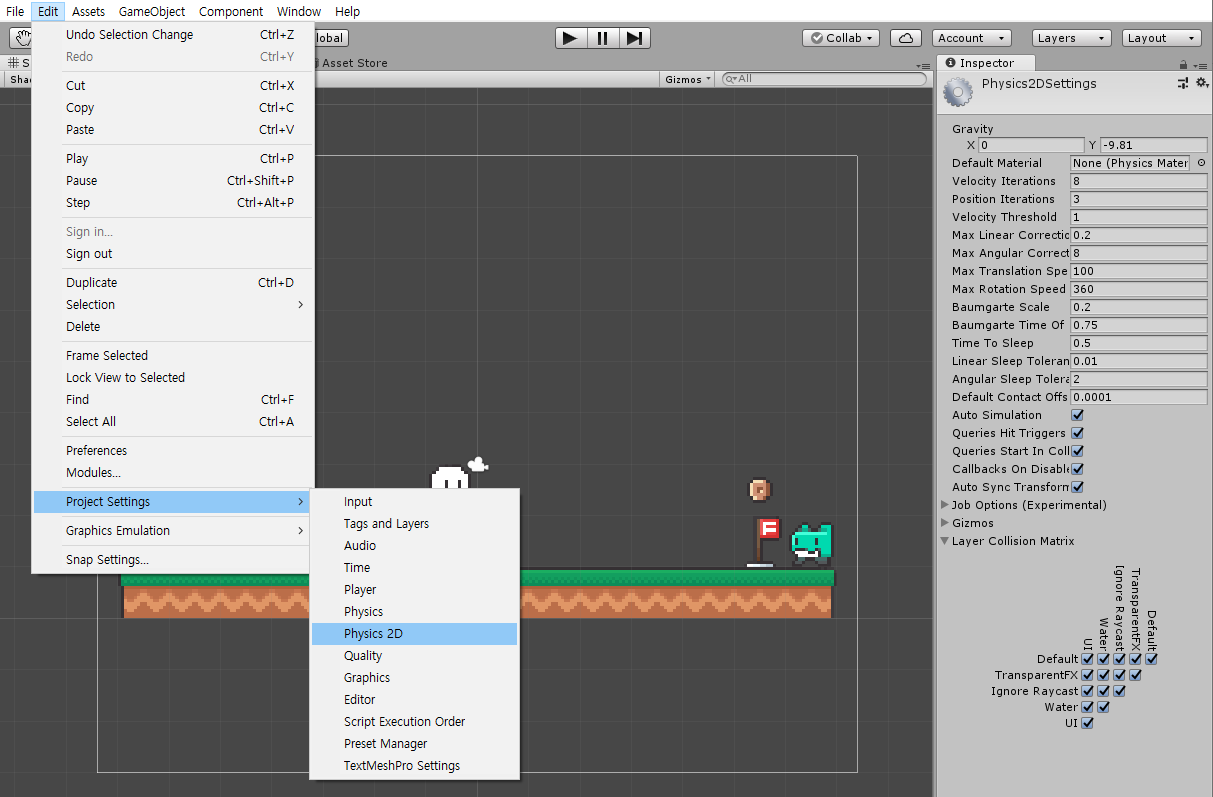Open the Assets menu
1213x797 pixels.
point(88,12)
